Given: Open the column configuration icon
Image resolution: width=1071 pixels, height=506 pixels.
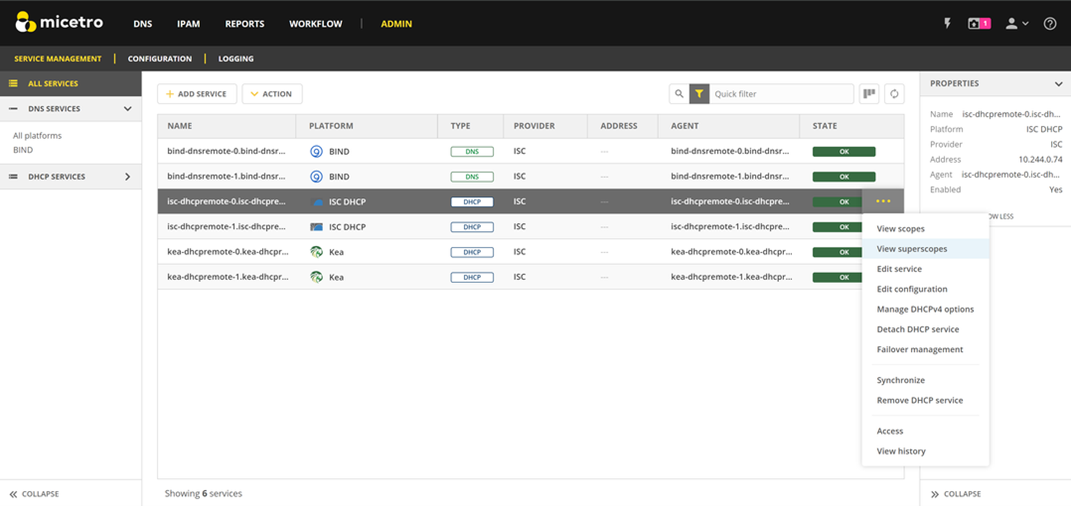Looking at the screenshot, I should pyautogui.click(x=870, y=94).
